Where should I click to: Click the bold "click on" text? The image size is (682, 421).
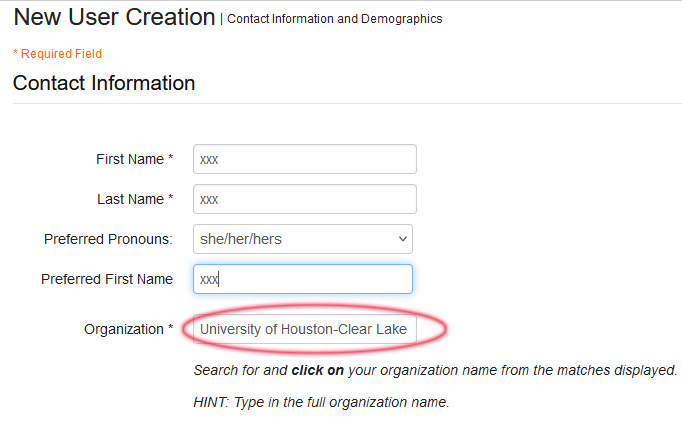[x=317, y=370]
